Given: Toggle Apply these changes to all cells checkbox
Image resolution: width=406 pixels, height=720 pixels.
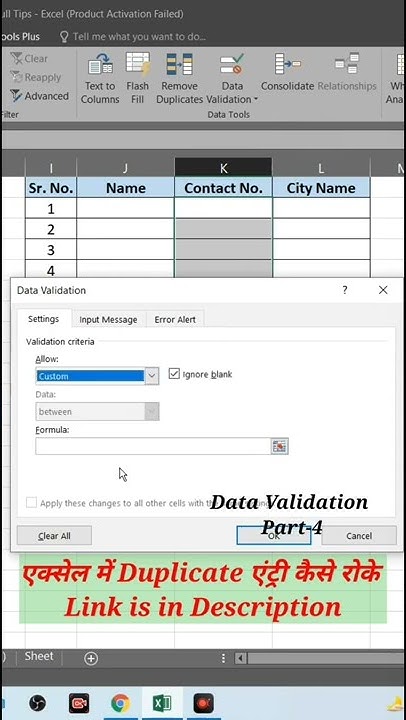Looking at the screenshot, I should tap(31, 502).
